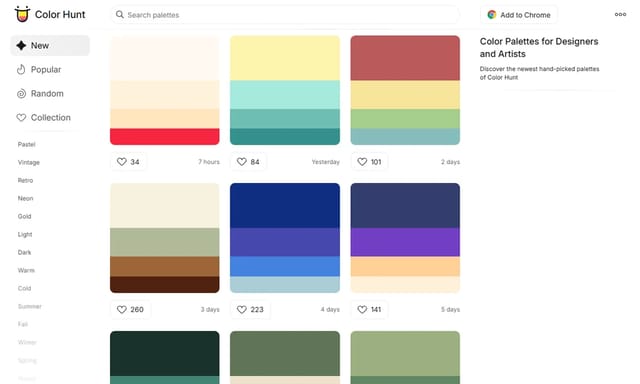Click the '4 days' timestamp text
This screenshot has height=384, width=640.
click(x=330, y=309)
